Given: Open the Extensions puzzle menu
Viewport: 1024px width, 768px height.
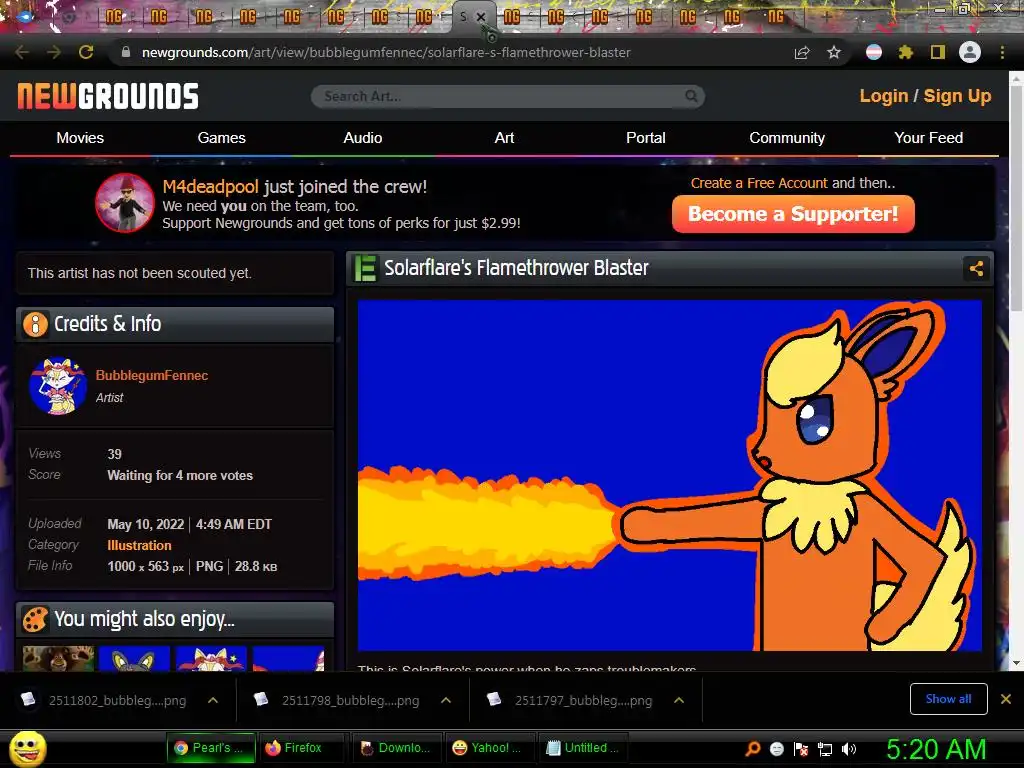Looking at the screenshot, I should [906, 52].
